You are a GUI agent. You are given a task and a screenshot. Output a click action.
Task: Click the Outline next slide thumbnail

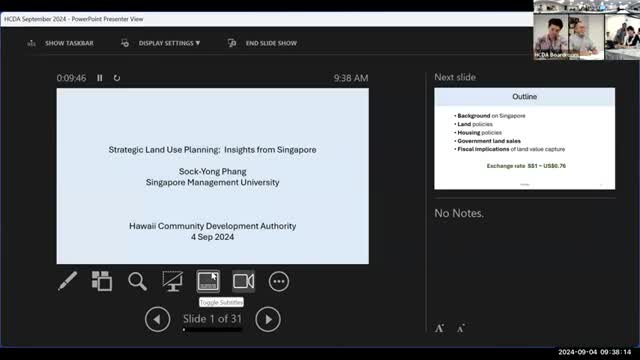coord(524,138)
